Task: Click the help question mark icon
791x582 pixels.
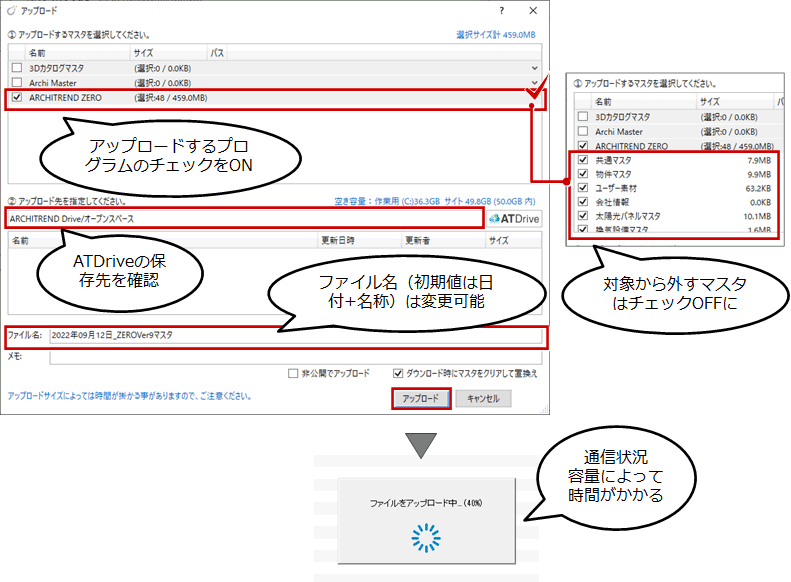Action: click(501, 11)
